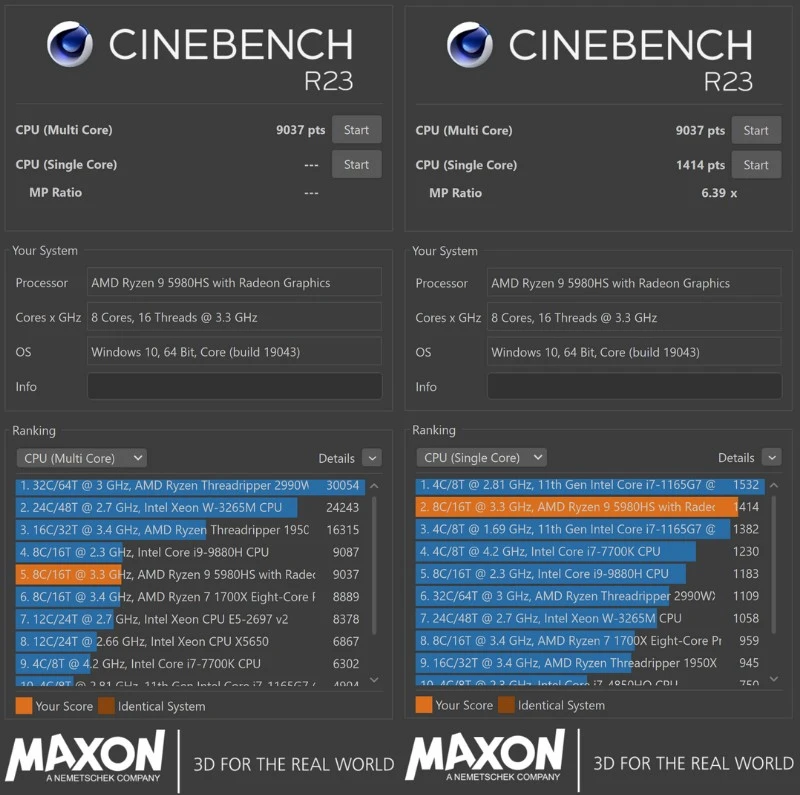Screen dimensions: 800x795
Task: Click the Processor field showing AMD Ryzen 9 5980HS
Action: pos(234,282)
